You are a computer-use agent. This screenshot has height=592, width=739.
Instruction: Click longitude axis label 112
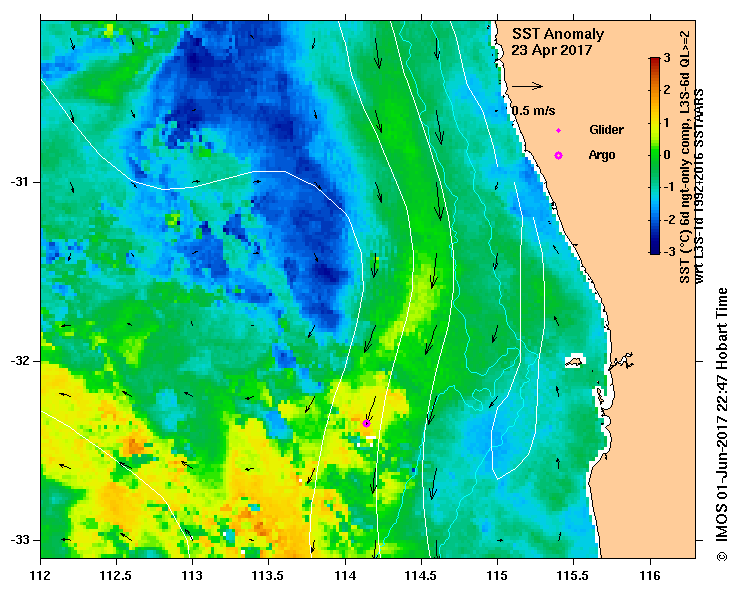41,576
